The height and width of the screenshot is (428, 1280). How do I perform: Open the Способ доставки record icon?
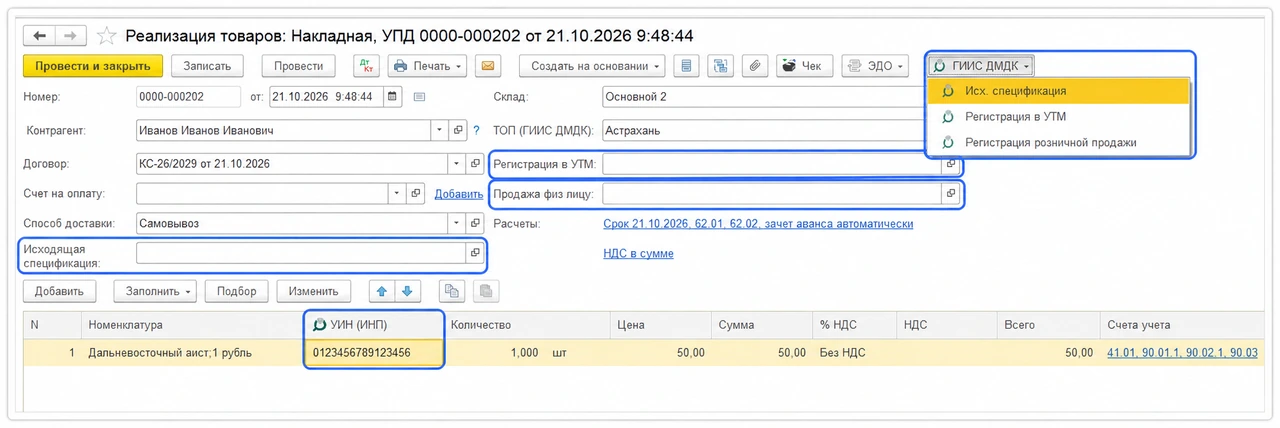[476, 224]
